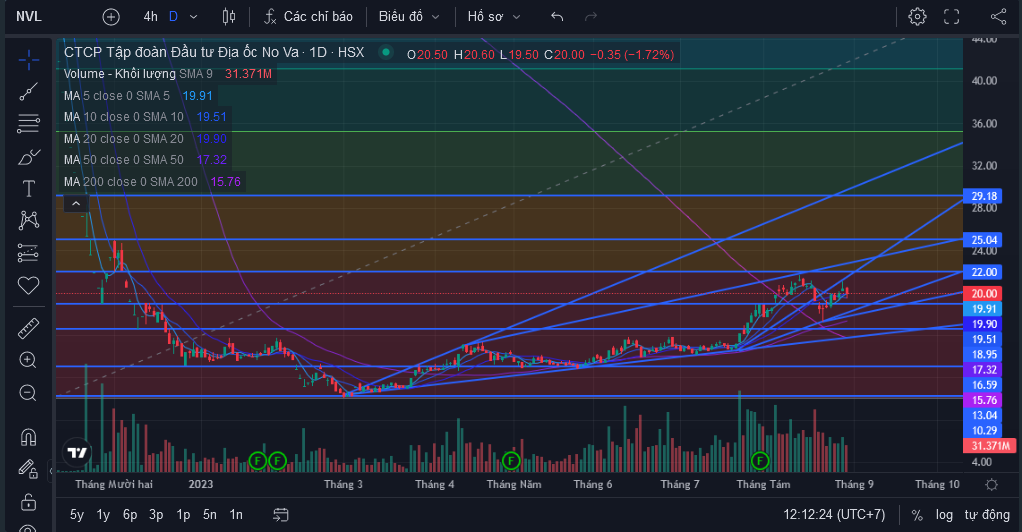The image size is (1022, 532).
Task: Click the heart favorites icon
Action: point(29,285)
